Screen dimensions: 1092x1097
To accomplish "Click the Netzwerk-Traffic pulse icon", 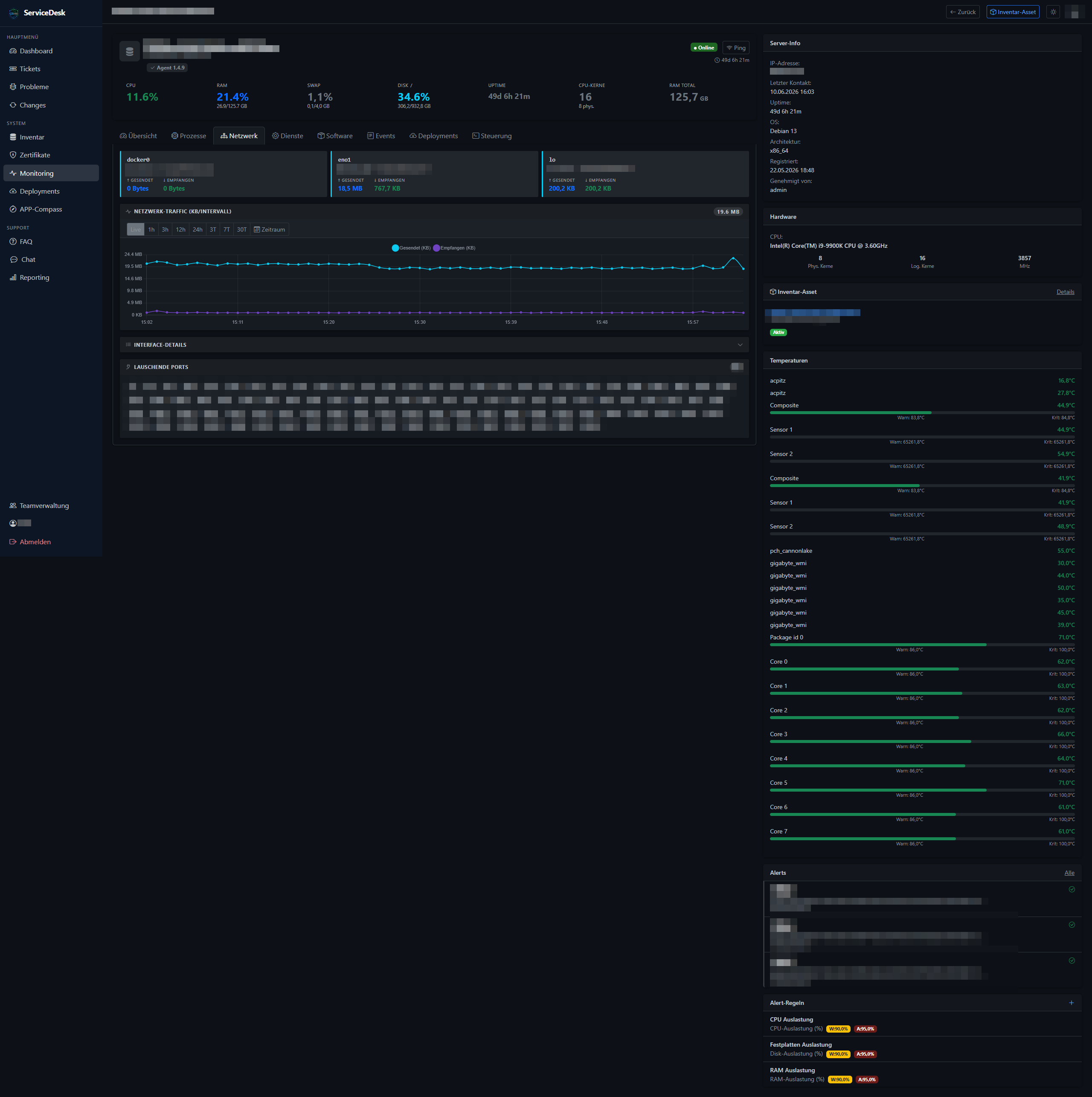I will (x=128, y=212).
